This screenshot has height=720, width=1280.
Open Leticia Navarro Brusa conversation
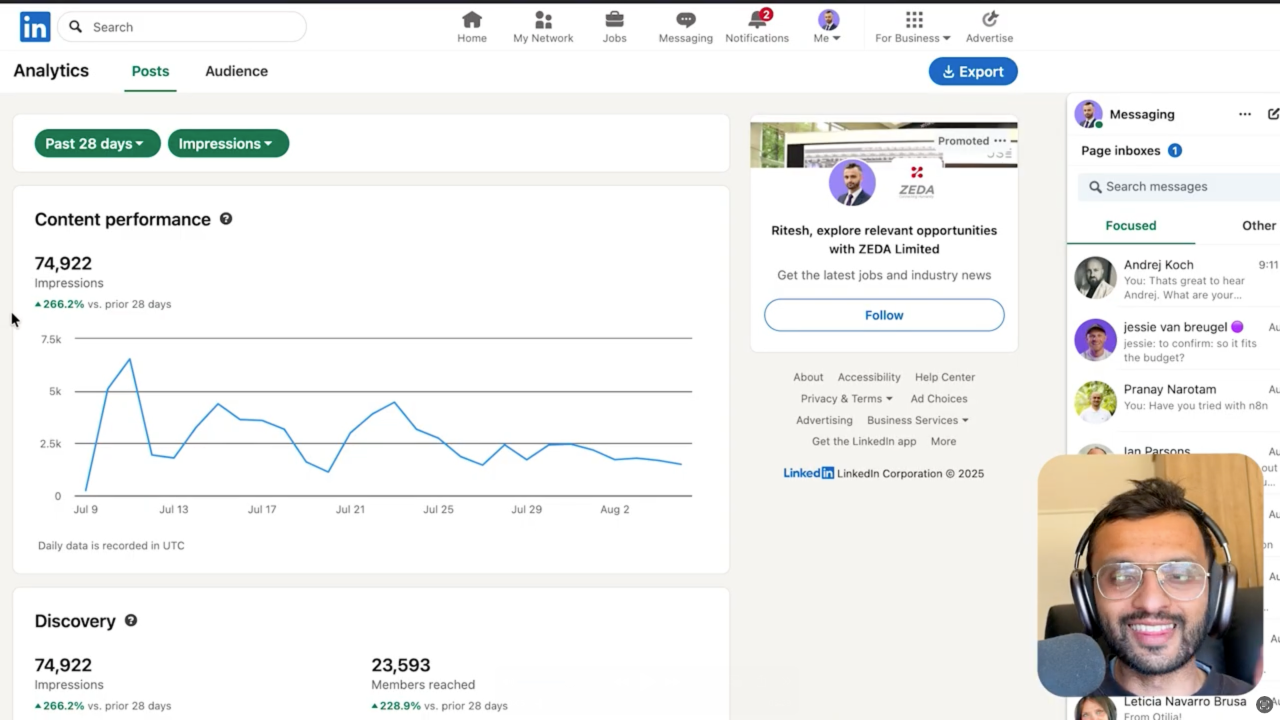(1174, 707)
